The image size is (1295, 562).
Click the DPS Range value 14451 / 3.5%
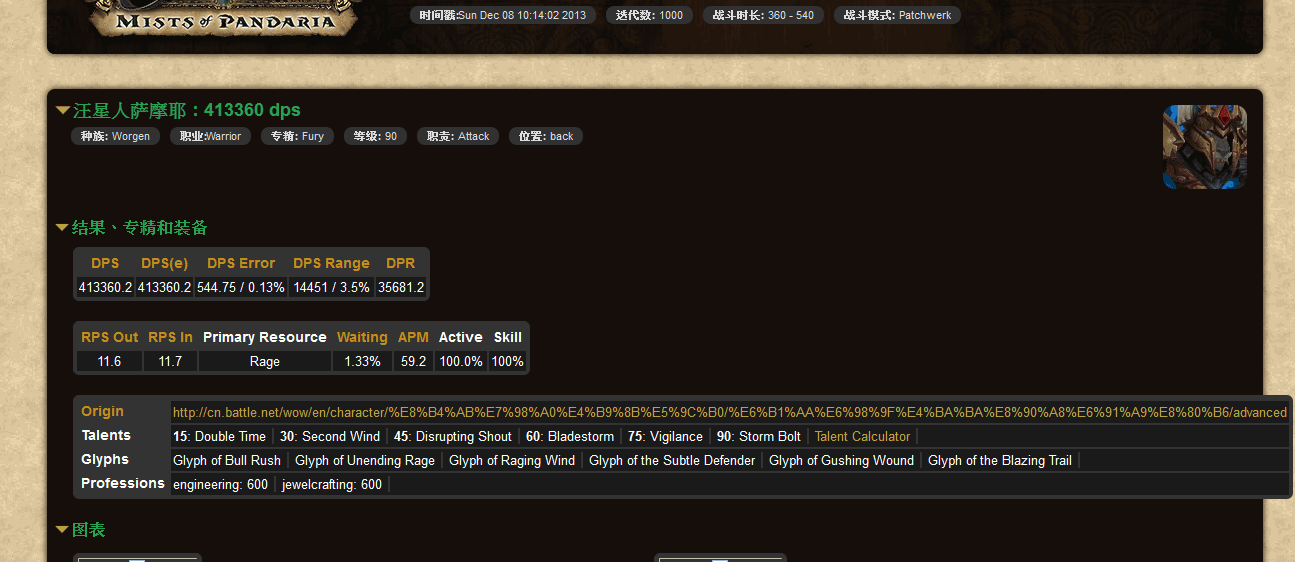[331, 287]
